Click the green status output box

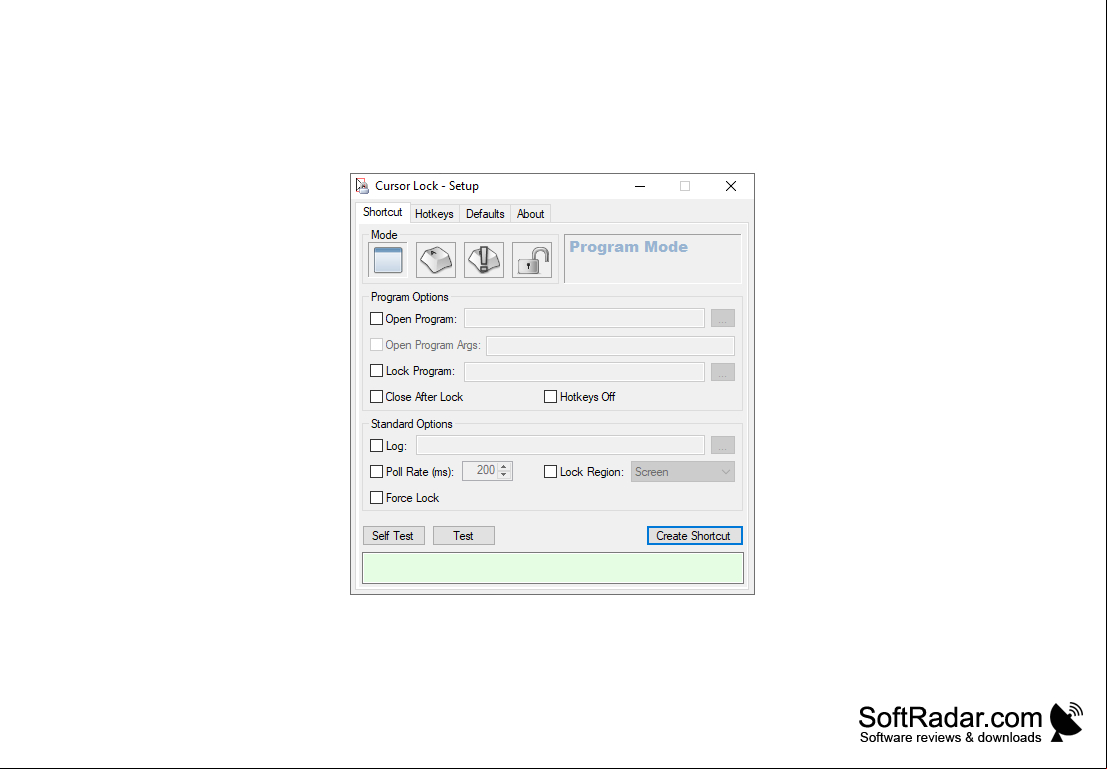click(553, 568)
